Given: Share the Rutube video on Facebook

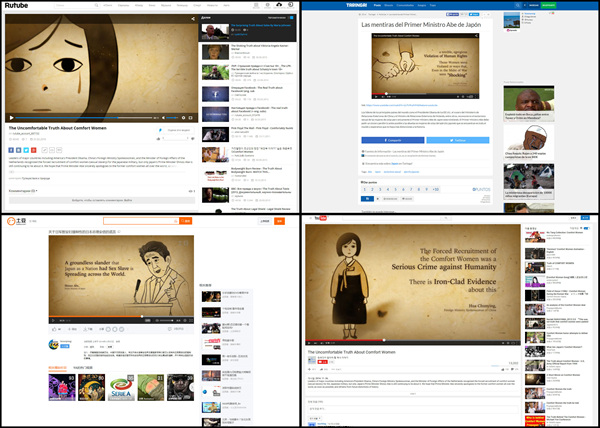Looking at the screenshot, I should pos(11,150).
